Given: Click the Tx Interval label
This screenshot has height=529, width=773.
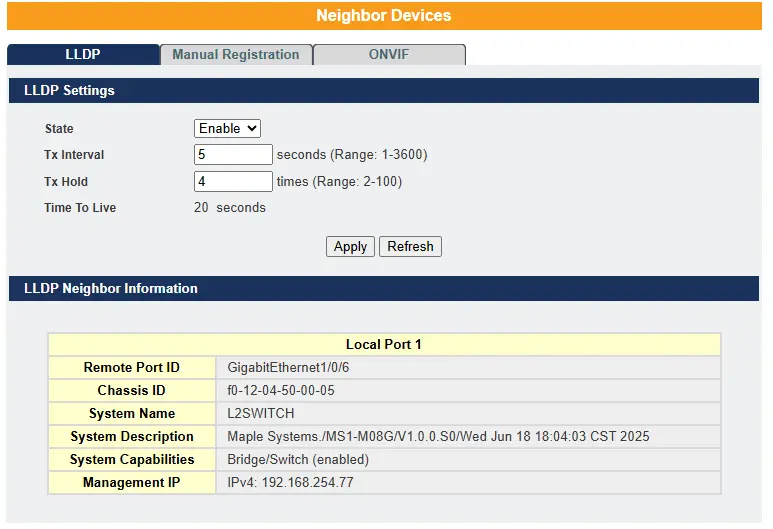Looking at the screenshot, I should pyautogui.click(x=74, y=155).
